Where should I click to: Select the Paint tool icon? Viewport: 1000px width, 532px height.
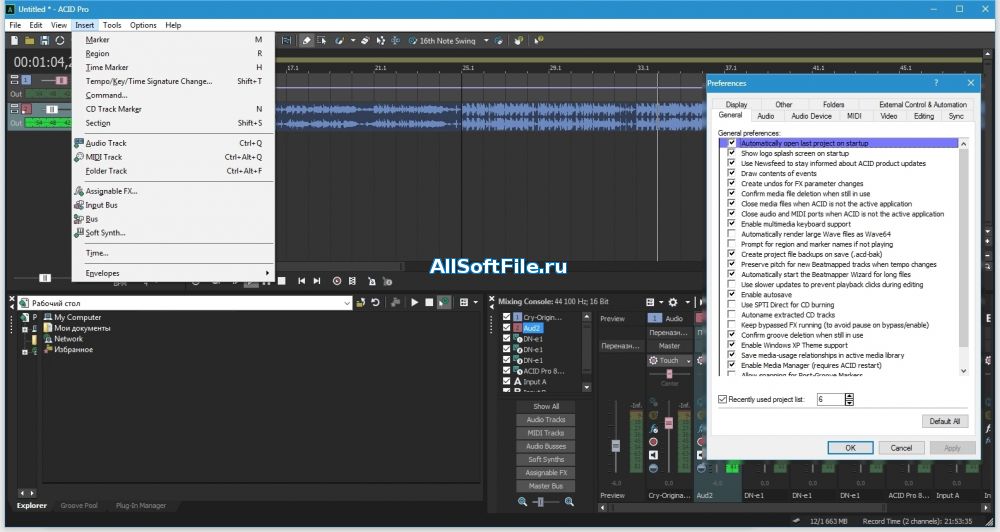tap(339, 40)
